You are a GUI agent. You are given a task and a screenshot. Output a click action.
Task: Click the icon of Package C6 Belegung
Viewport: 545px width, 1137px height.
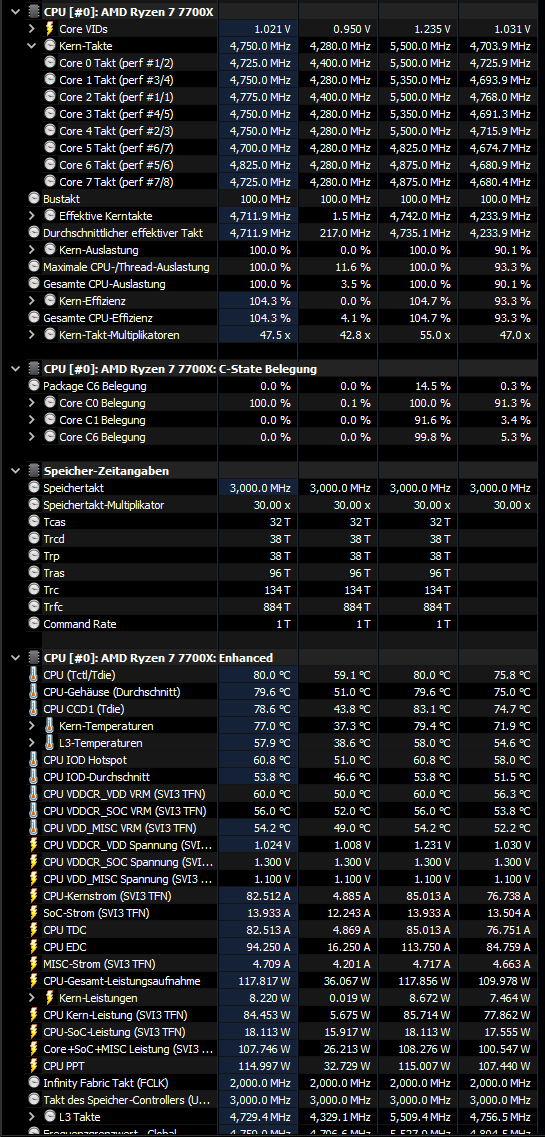[33, 386]
